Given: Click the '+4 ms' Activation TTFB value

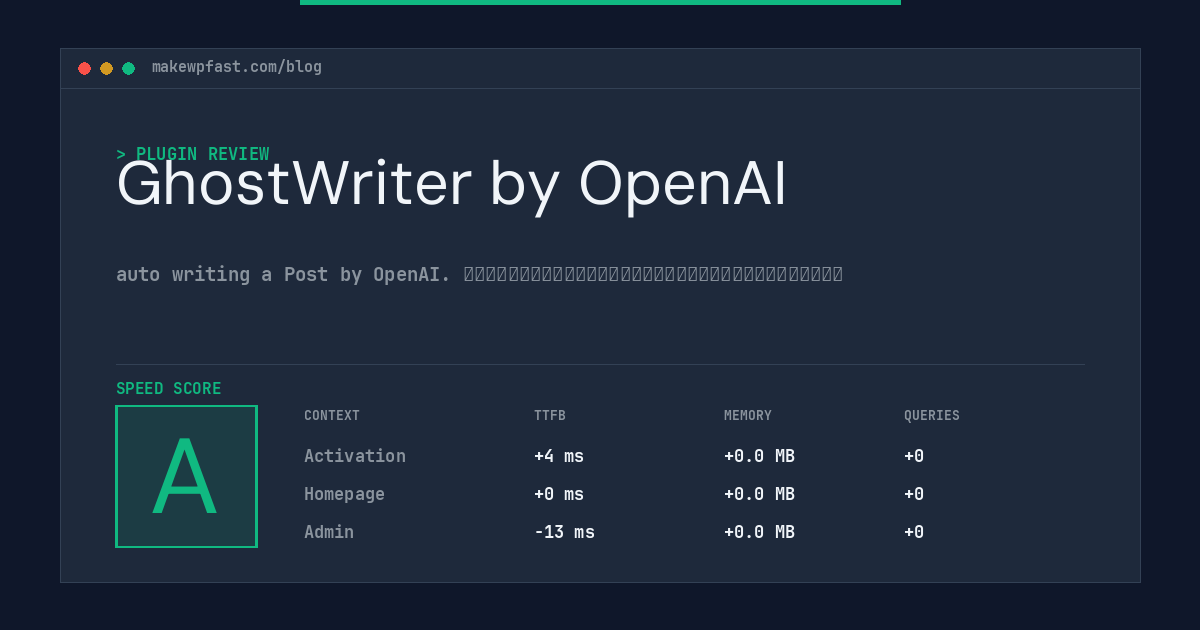Looking at the screenshot, I should [559, 456].
